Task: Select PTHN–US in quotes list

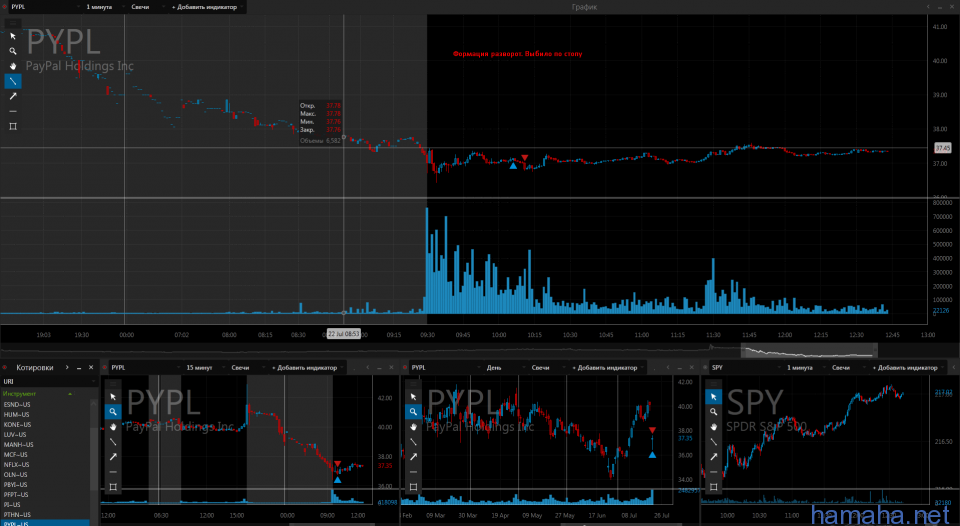Action: click(45, 514)
